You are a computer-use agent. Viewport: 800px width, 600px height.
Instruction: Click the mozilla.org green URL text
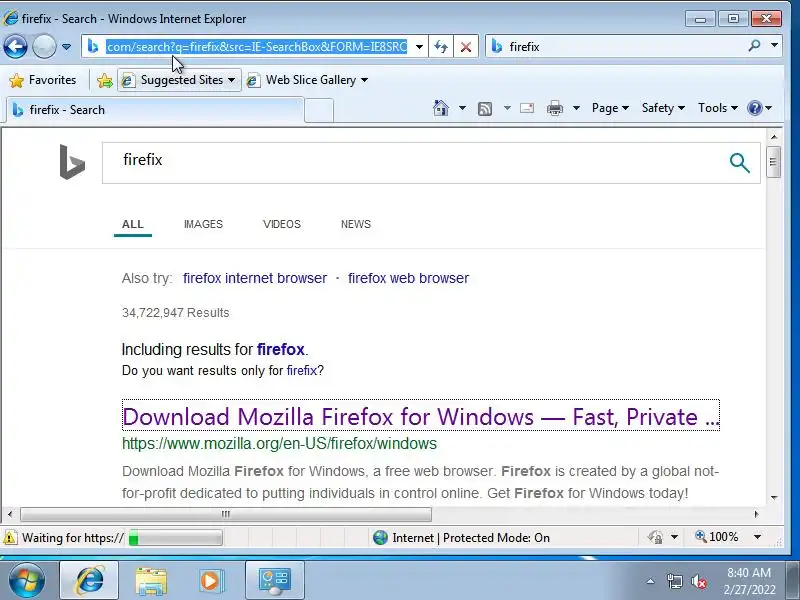click(280, 443)
